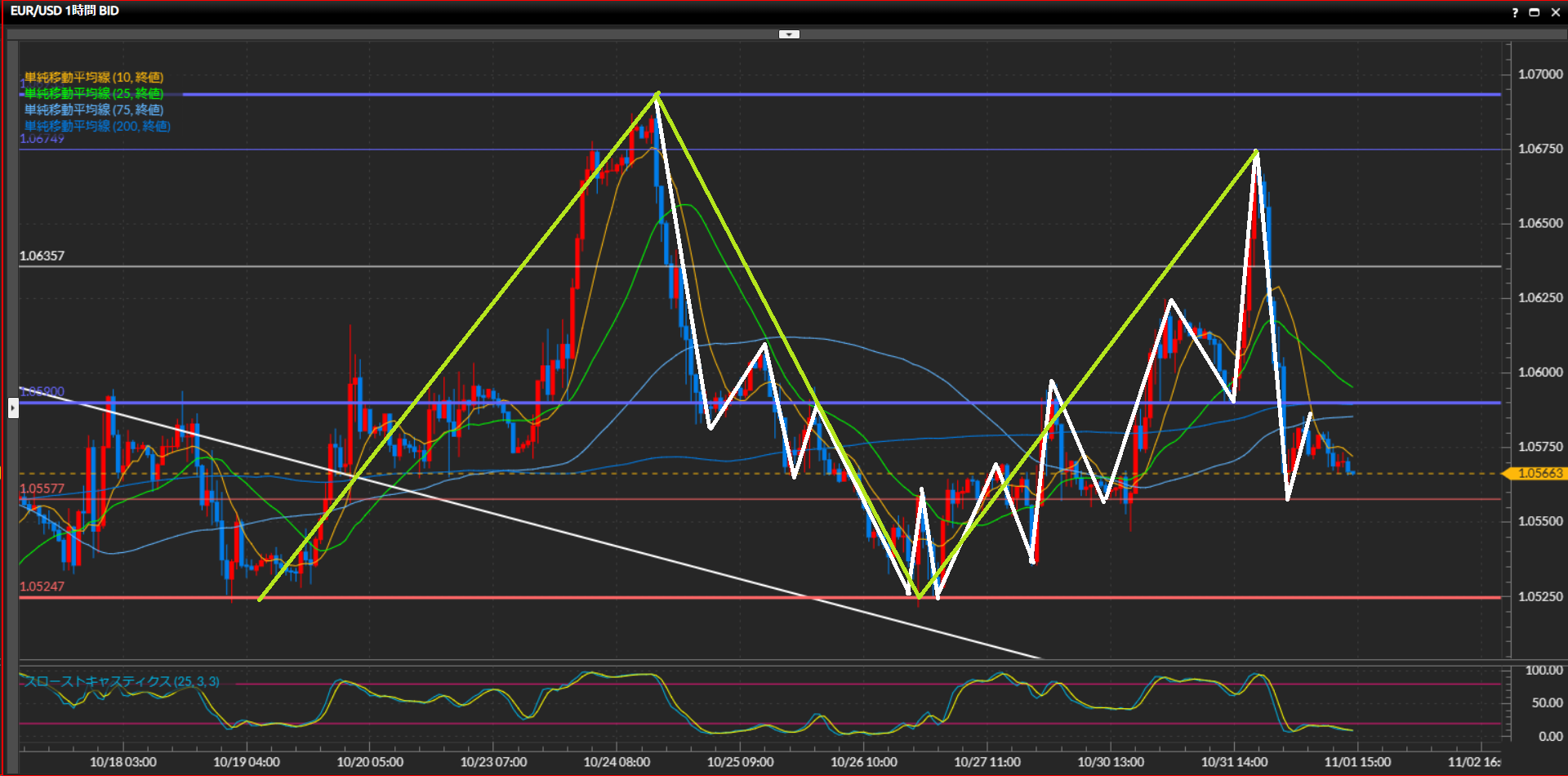Click the purple 1.05900 horizontal line label

(x=42, y=392)
